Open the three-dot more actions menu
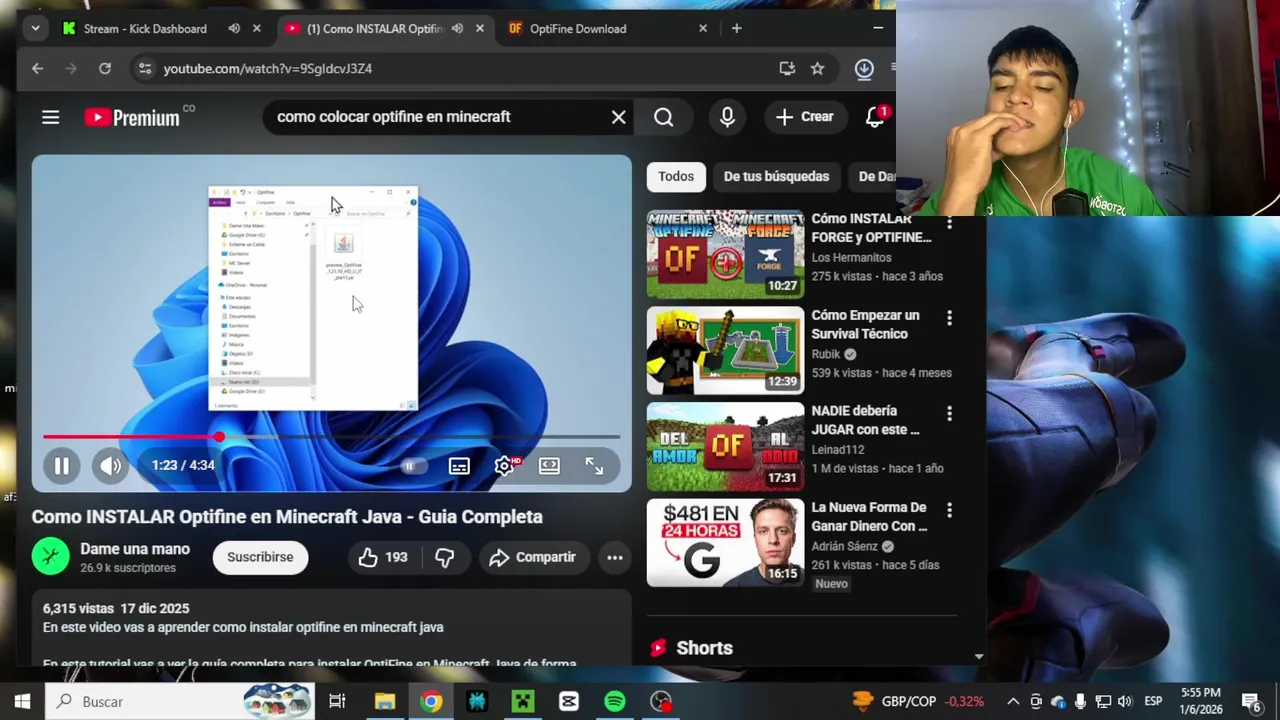 (615, 557)
